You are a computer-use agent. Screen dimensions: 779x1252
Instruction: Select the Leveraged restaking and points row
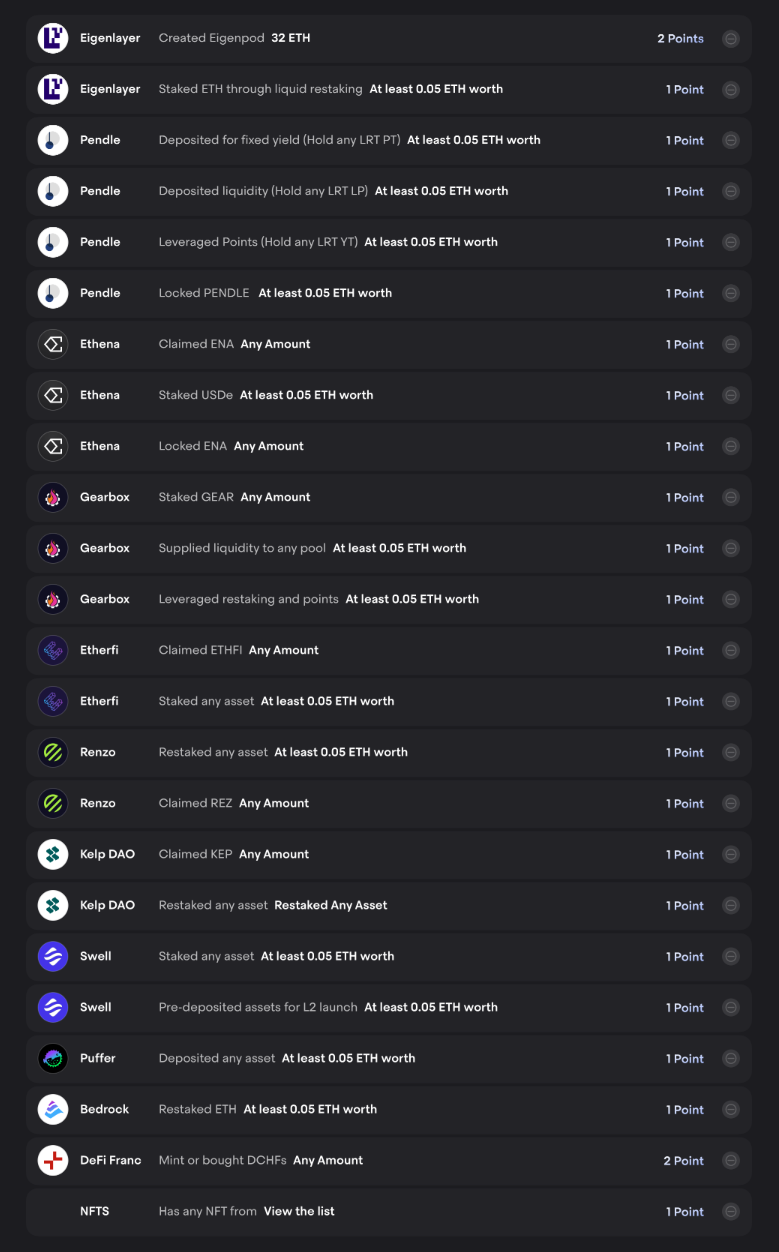tap(389, 599)
